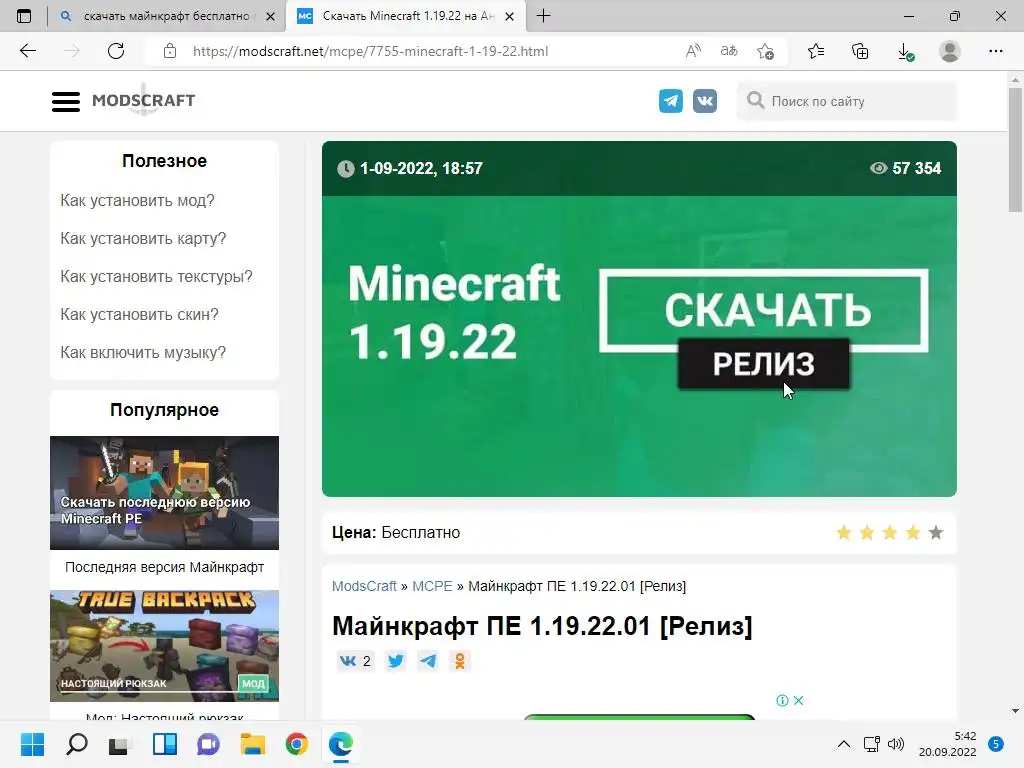Viewport: 1024px width, 768px height.
Task: Open the volume control in tray
Action: point(896,744)
